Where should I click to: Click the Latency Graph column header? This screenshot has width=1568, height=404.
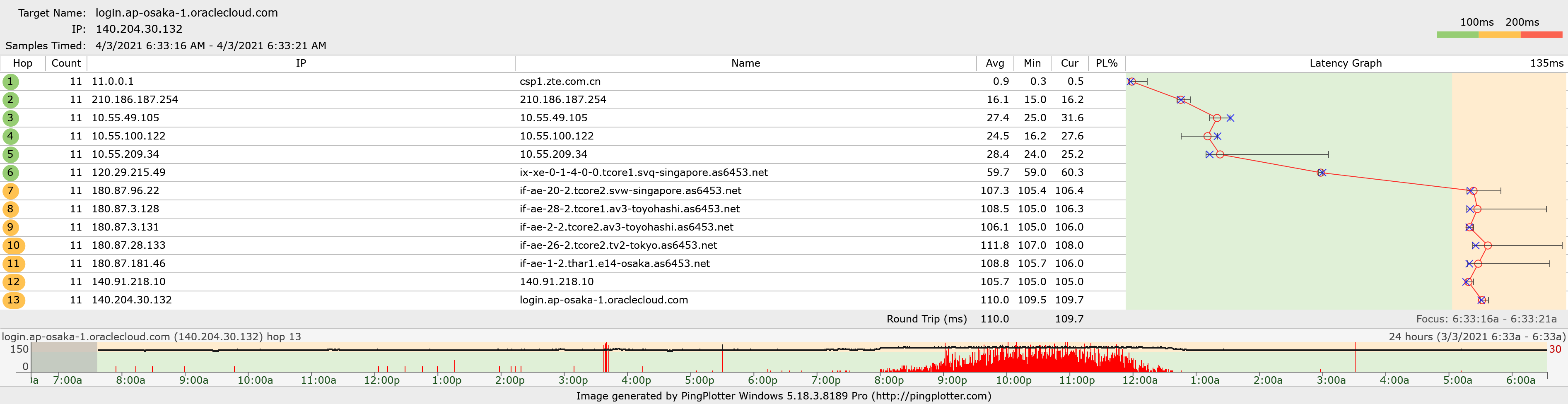click(1345, 63)
